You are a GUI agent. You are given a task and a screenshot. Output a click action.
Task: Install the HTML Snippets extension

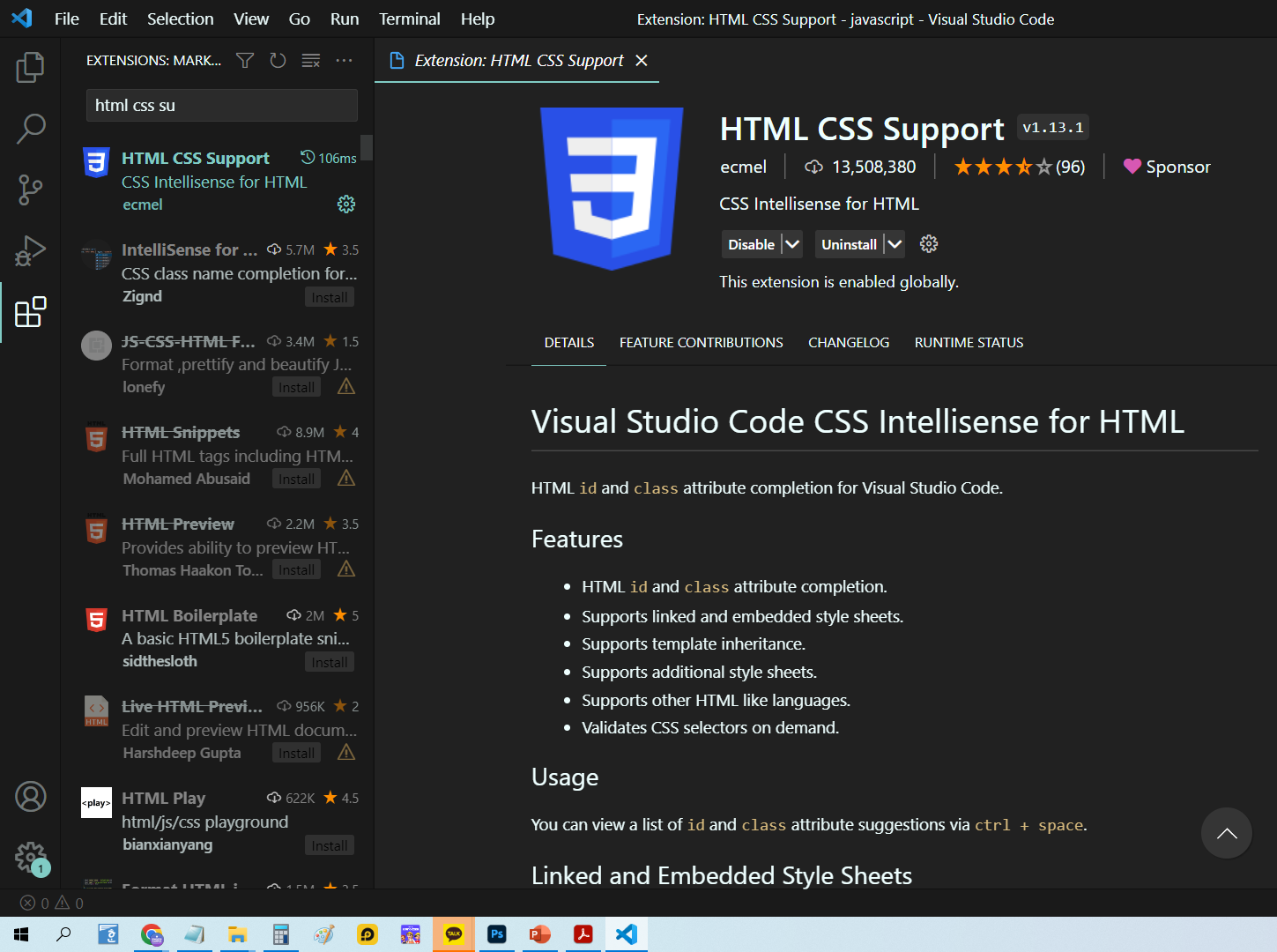[x=296, y=480]
